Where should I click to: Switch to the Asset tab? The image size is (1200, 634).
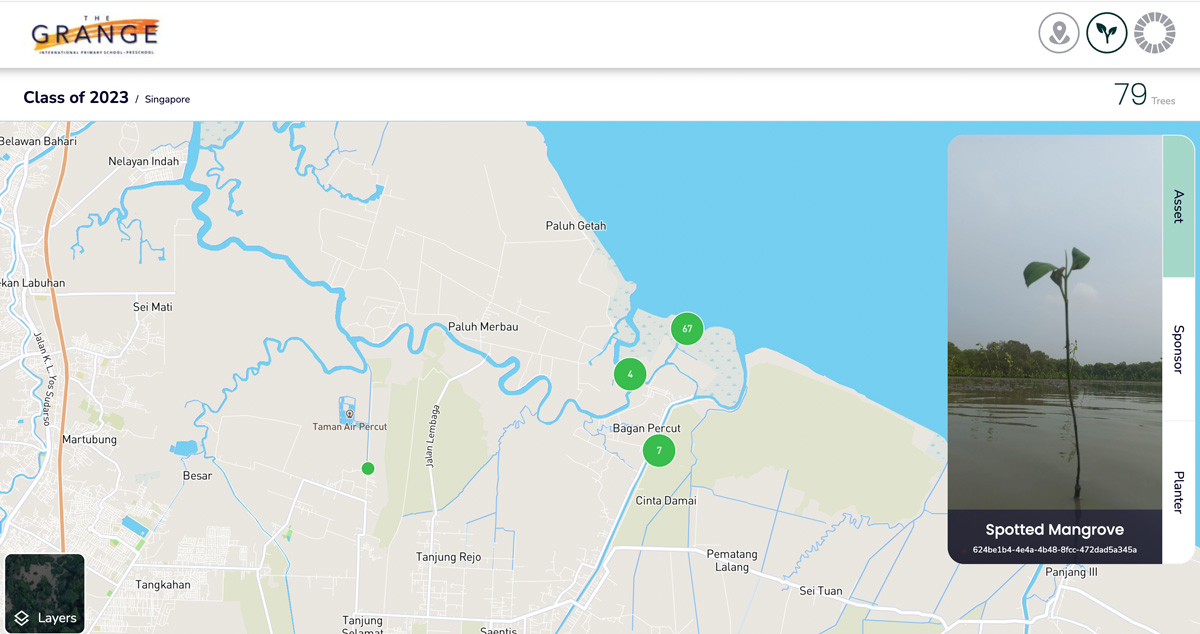click(1178, 206)
